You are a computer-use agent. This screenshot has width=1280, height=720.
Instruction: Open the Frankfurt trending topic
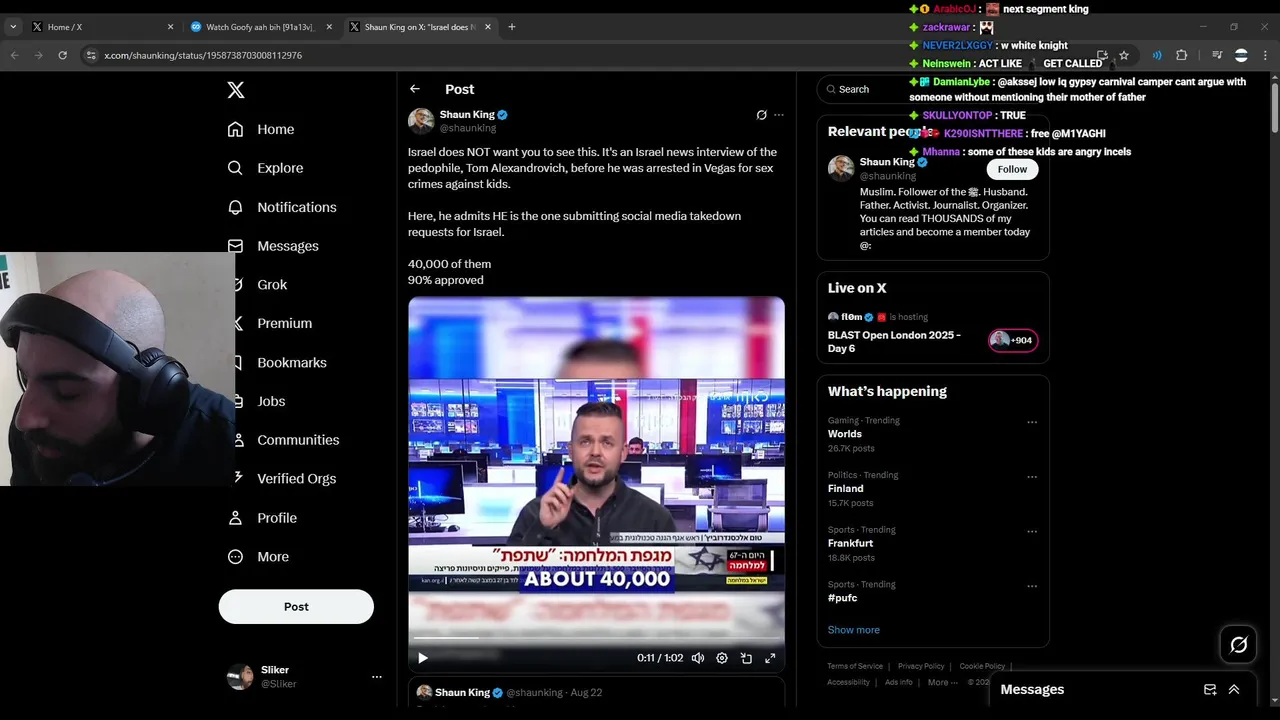click(850, 543)
